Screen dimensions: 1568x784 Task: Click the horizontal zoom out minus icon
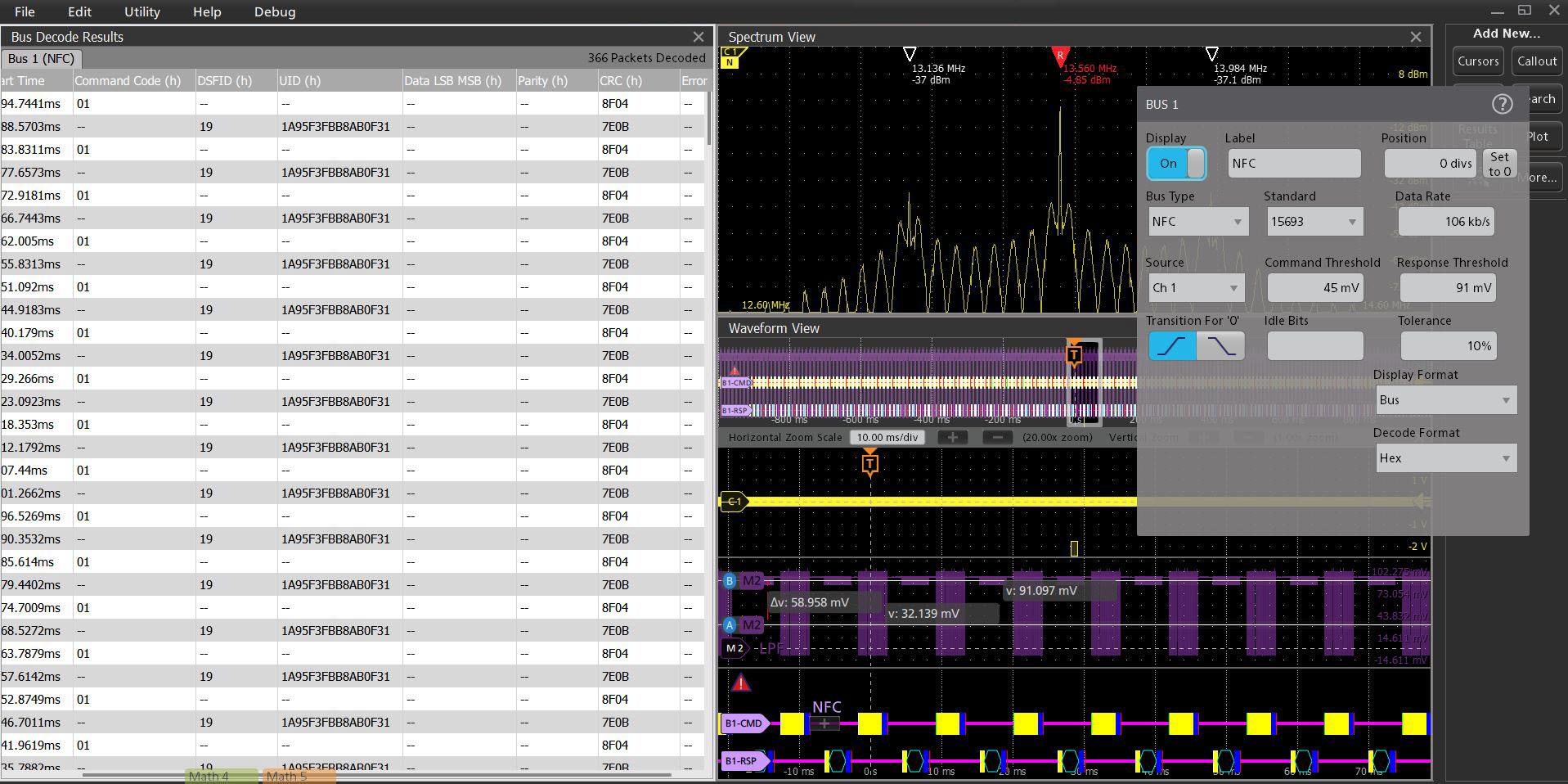click(x=998, y=437)
